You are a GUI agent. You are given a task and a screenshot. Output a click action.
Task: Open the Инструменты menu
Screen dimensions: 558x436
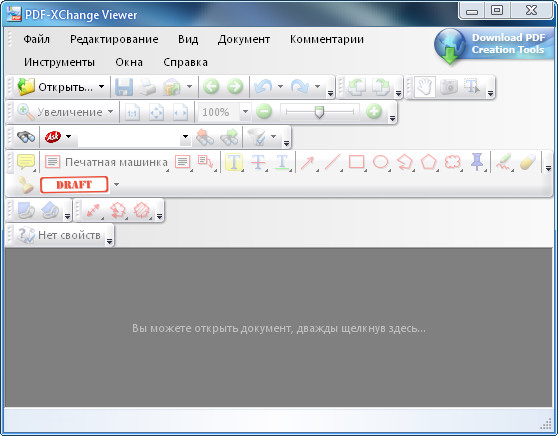click(x=59, y=62)
